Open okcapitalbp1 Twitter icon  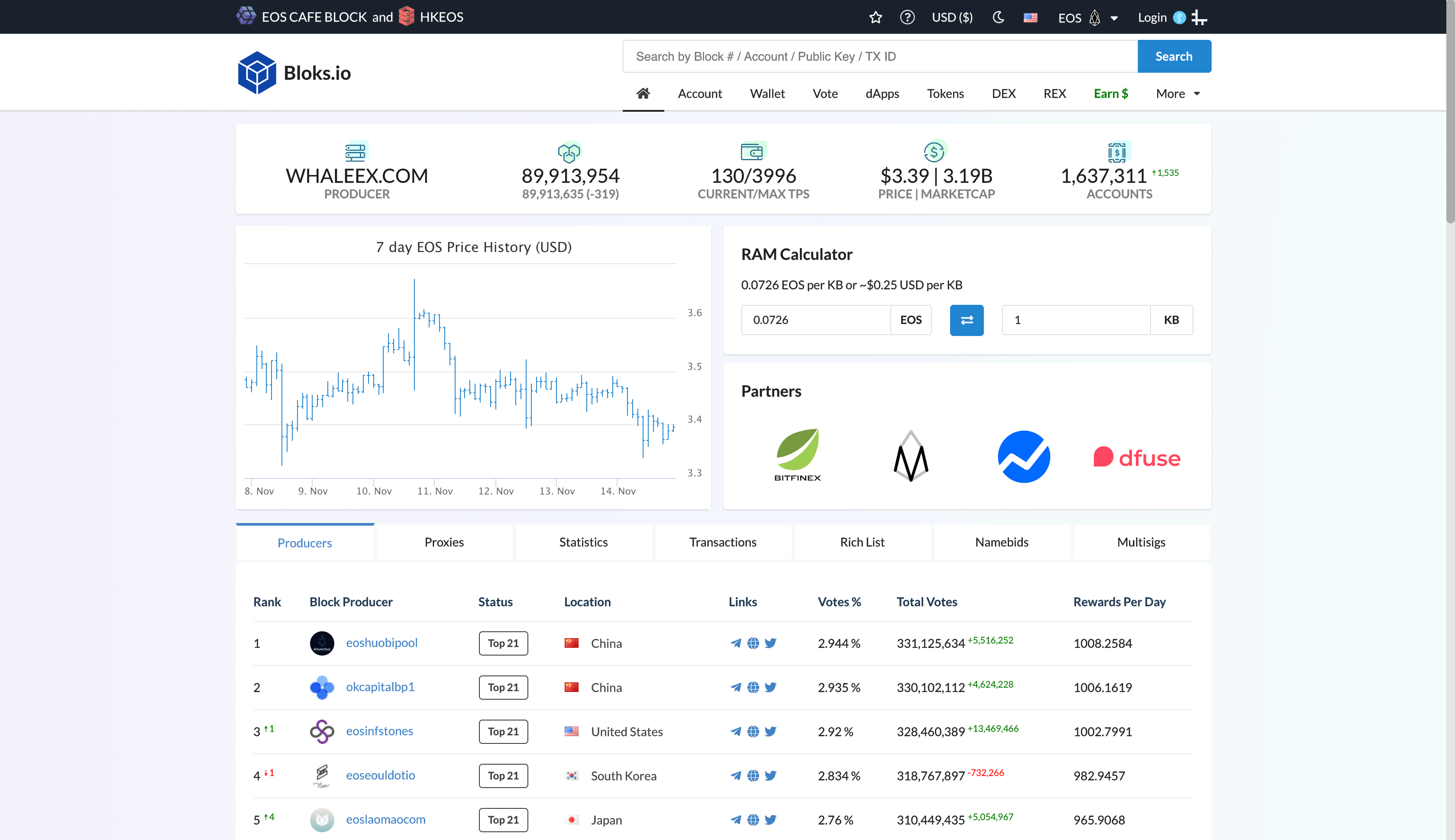click(x=770, y=687)
